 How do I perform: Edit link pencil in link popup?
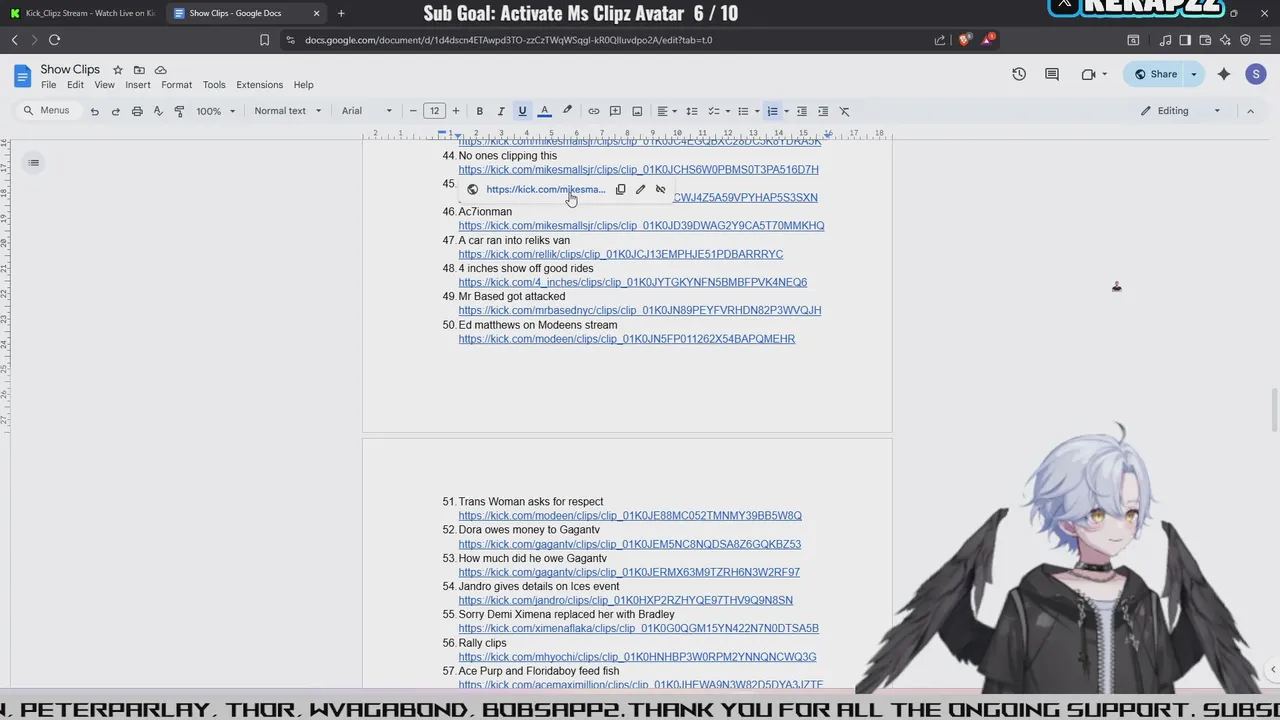[x=640, y=189]
